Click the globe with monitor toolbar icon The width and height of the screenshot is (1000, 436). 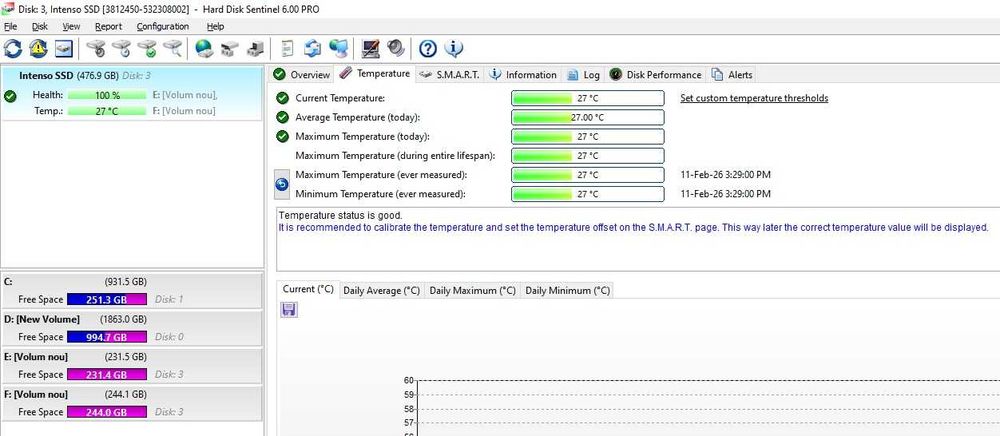tap(338, 48)
